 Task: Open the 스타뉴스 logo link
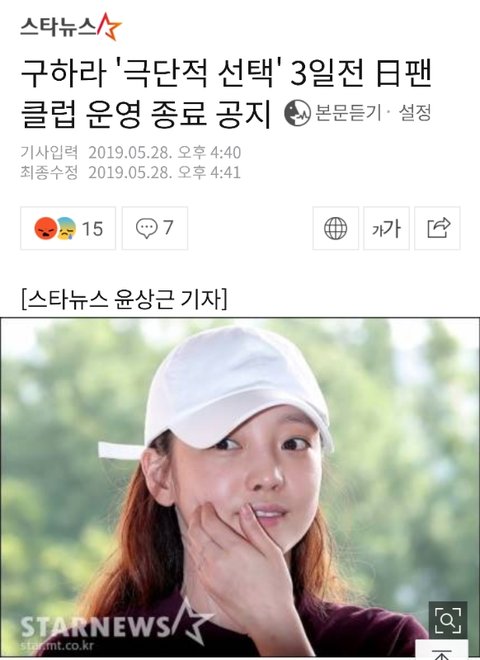71,27
